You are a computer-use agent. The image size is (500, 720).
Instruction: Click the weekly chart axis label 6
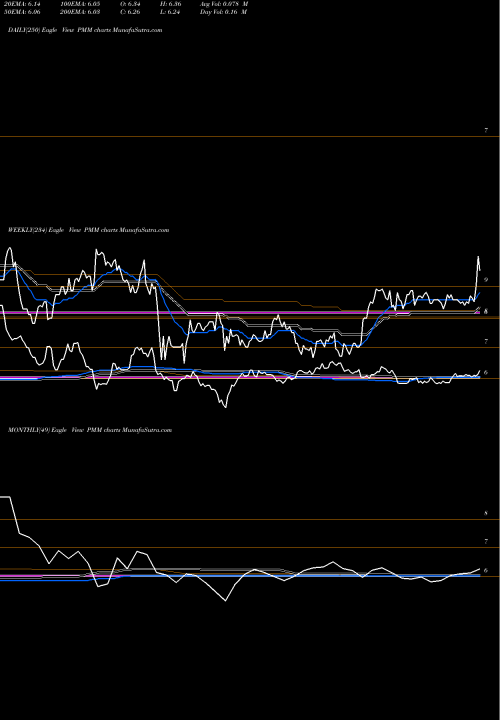click(x=486, y=372)
